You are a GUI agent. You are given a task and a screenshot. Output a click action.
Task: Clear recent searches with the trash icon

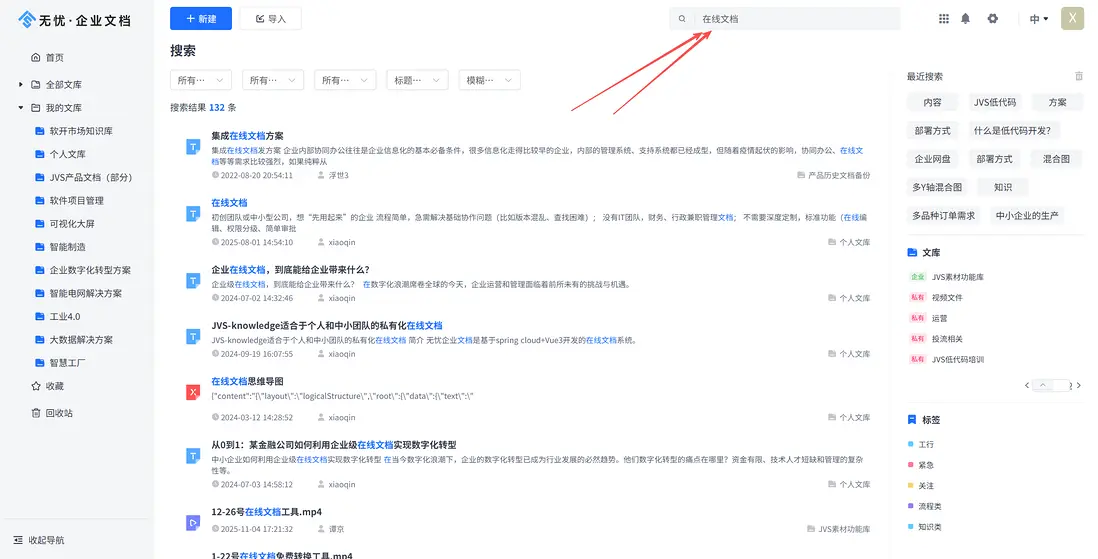click(1078, 76)
